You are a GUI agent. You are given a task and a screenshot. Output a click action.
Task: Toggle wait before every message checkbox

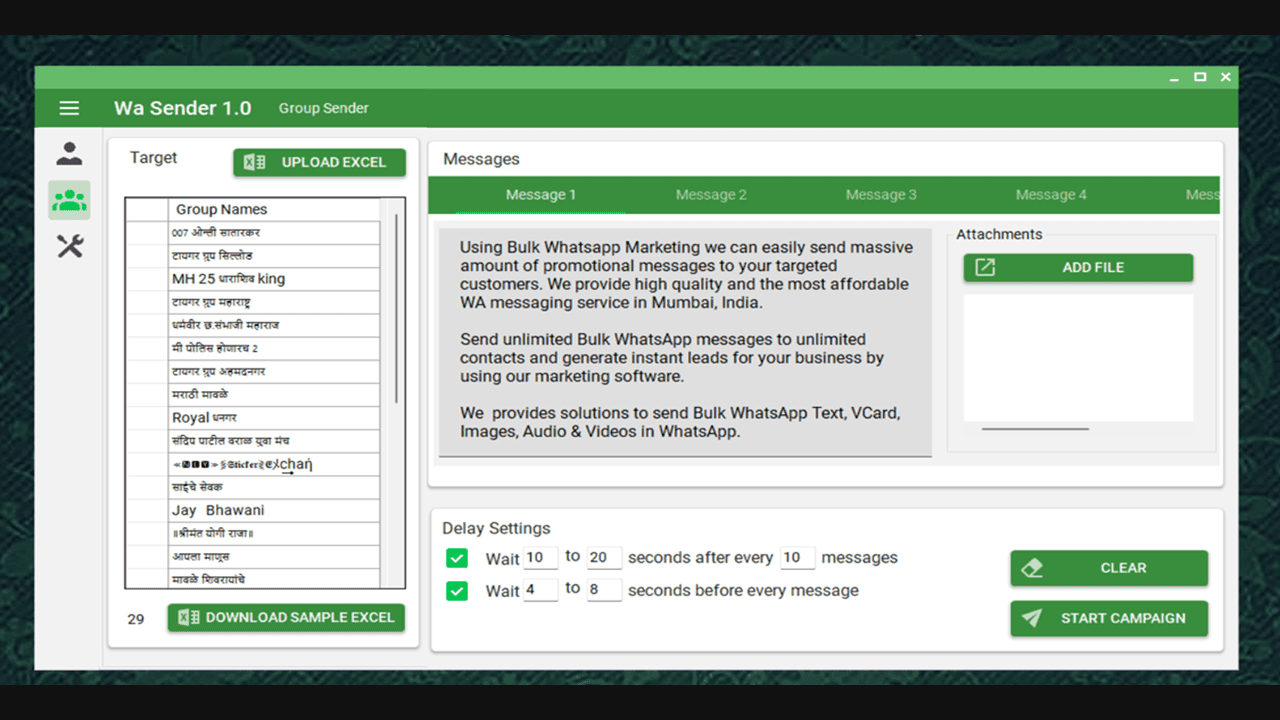tap(457, 591)
